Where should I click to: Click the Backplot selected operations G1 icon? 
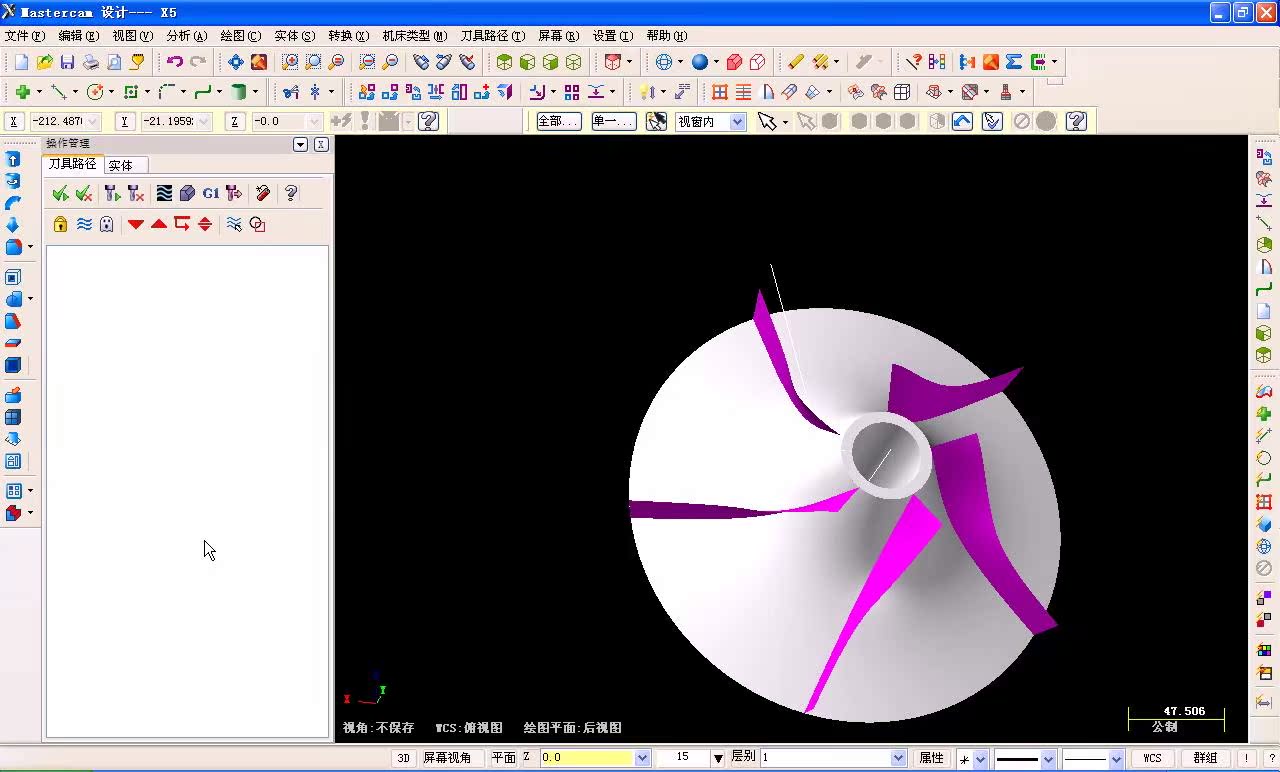click(x=211, y=193)
